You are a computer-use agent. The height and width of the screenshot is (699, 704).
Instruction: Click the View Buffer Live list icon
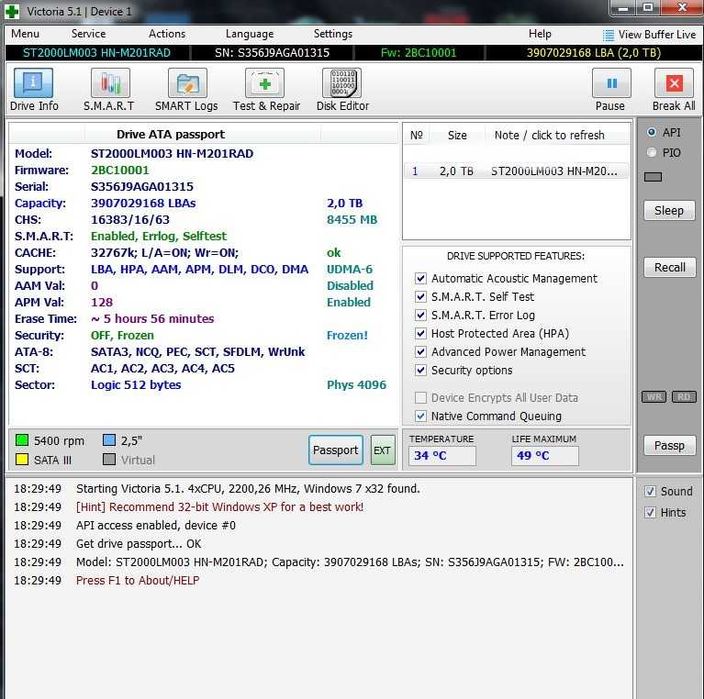(608, 35)
